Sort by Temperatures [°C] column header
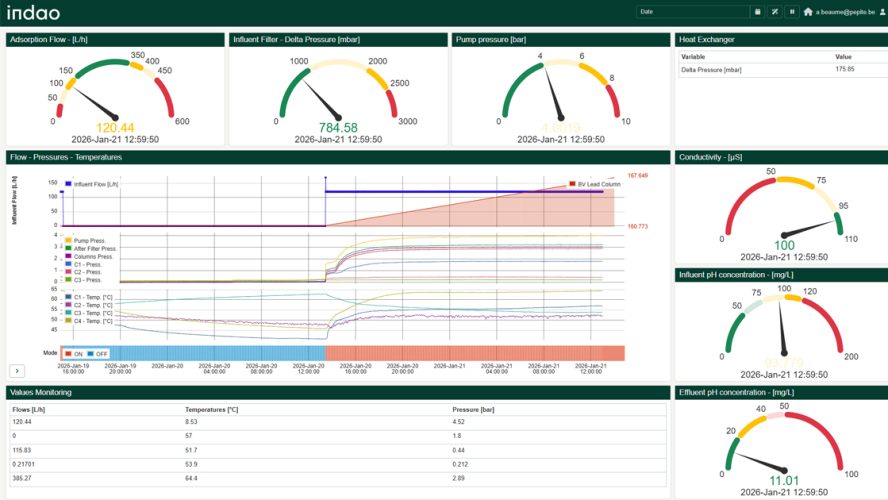 point(211,409)
